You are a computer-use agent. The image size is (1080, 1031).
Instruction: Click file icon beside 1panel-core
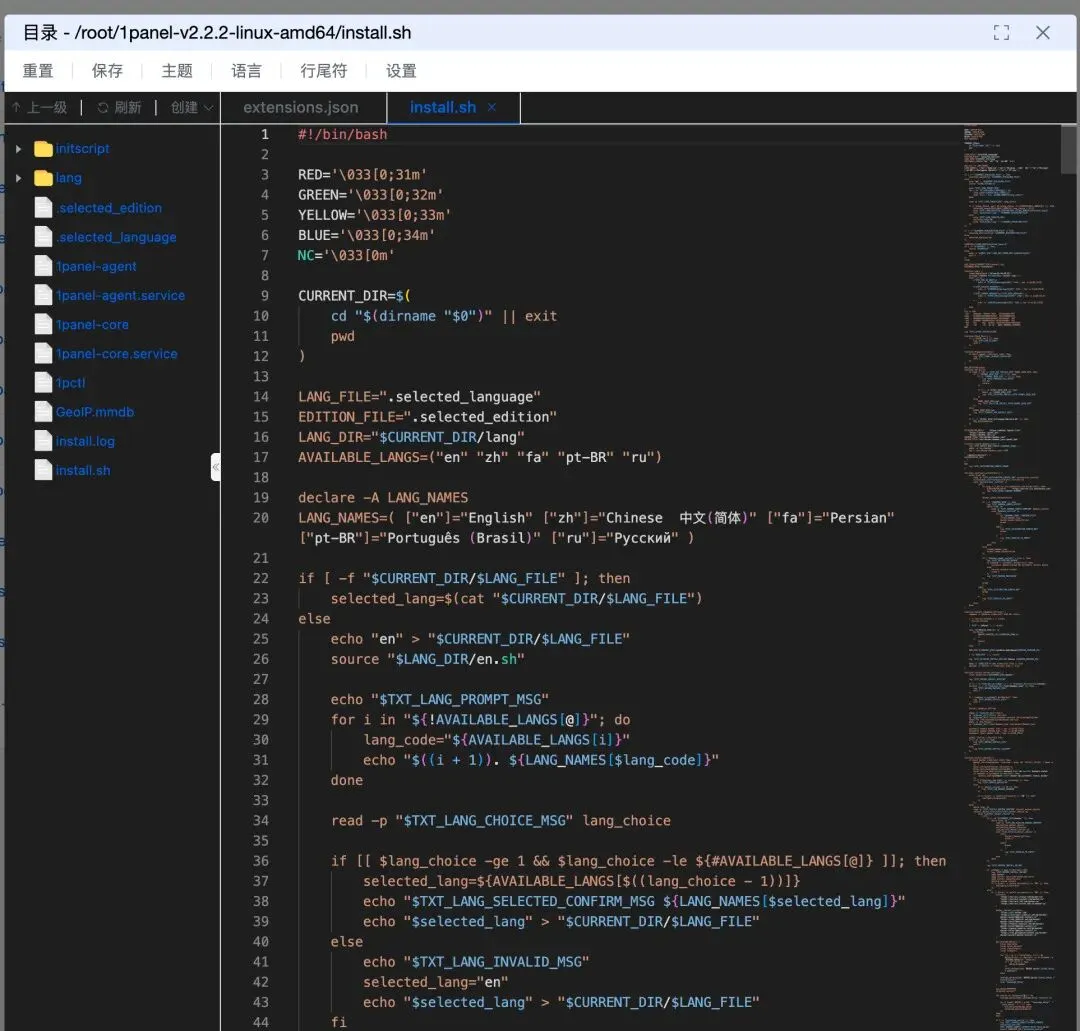click(x=43, y=324)
